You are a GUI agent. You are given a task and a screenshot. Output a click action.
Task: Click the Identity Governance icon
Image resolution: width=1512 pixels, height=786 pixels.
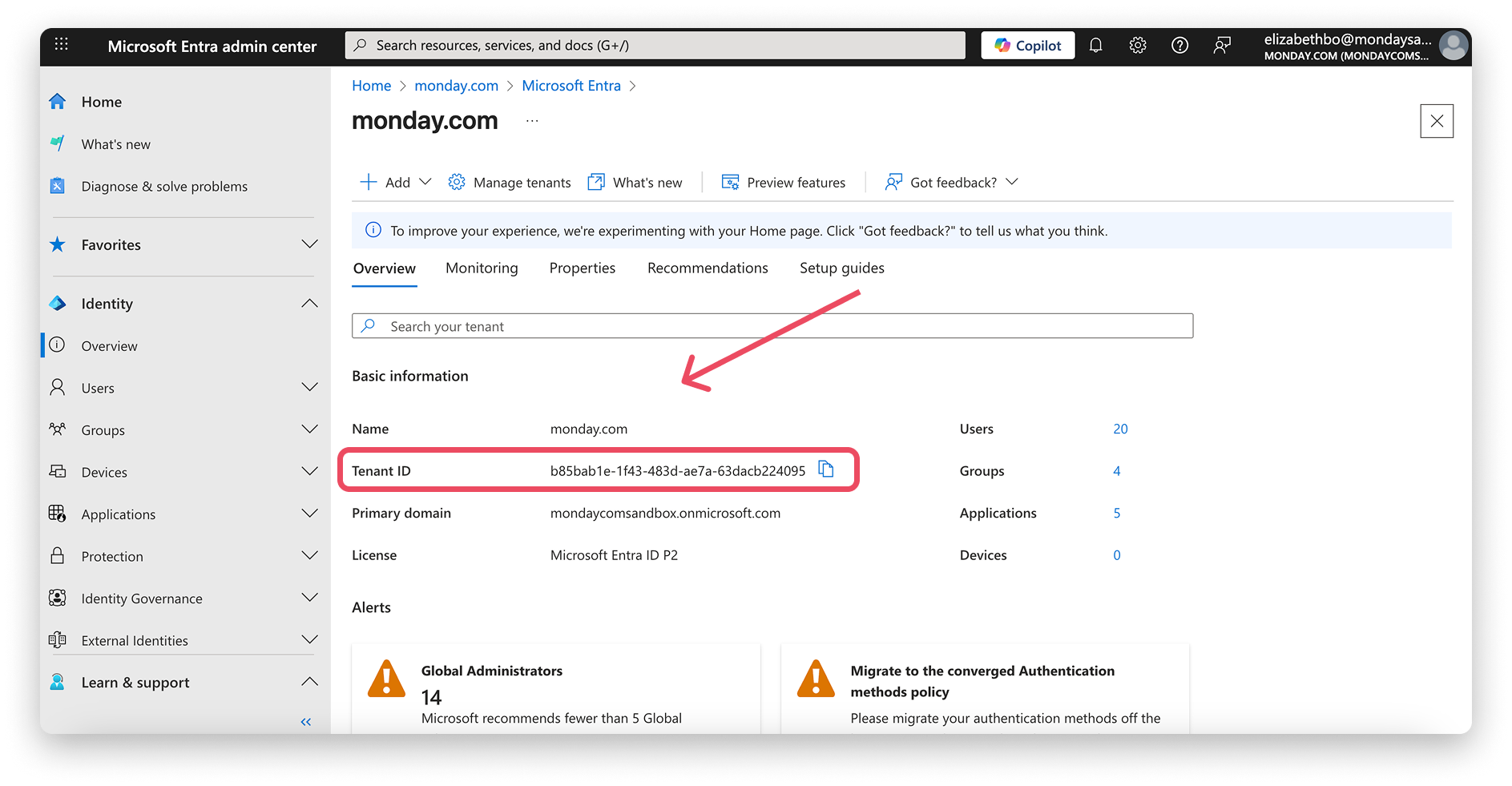point(58,598)
